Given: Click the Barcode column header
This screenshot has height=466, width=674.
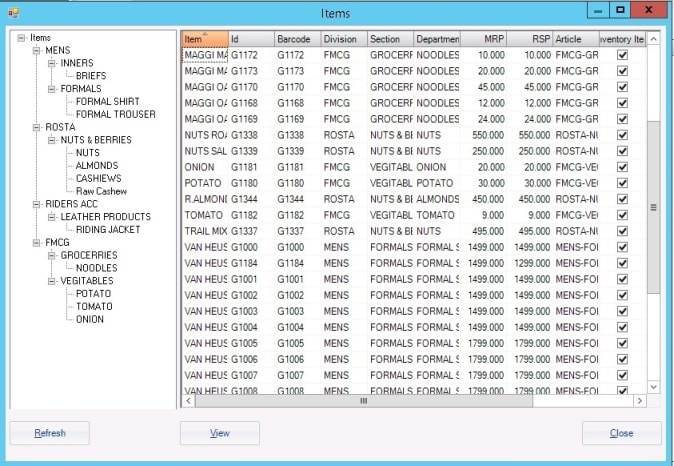Looking at the screenshot, I should (296, 39).
